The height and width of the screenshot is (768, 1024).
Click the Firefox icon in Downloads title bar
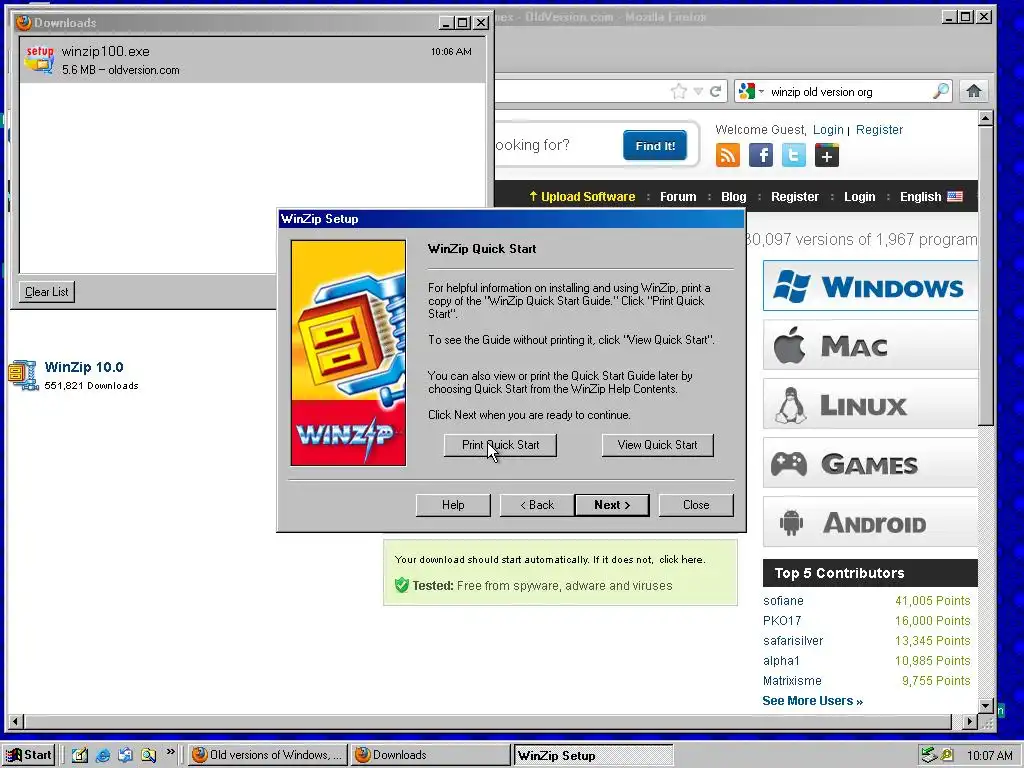pos(24,22)
